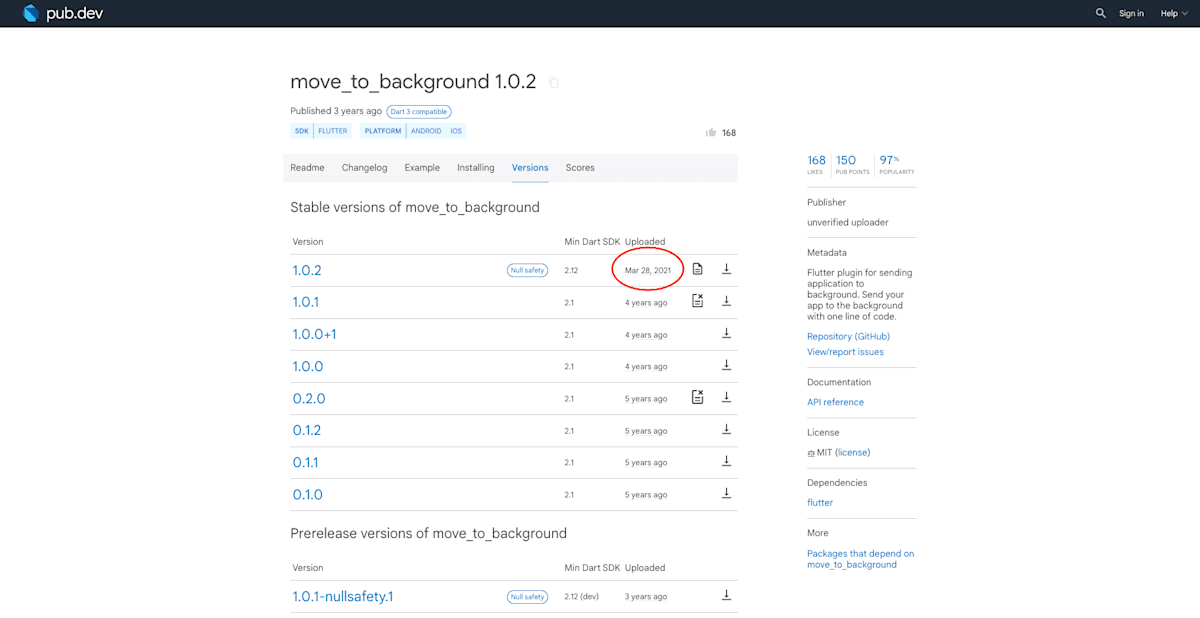View changelog icon for version 1.0.1
Image resolution: width=1200 pixels, height=618 pixels.
[x=698, y=301]
